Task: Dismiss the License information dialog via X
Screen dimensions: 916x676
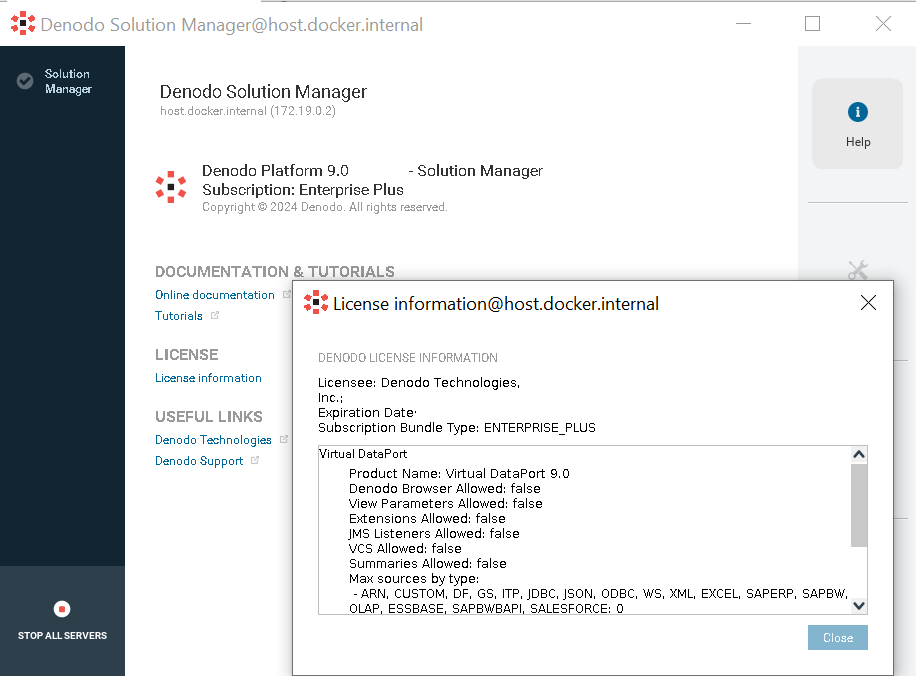Action: pyautogui.click(x=868, y=303)
